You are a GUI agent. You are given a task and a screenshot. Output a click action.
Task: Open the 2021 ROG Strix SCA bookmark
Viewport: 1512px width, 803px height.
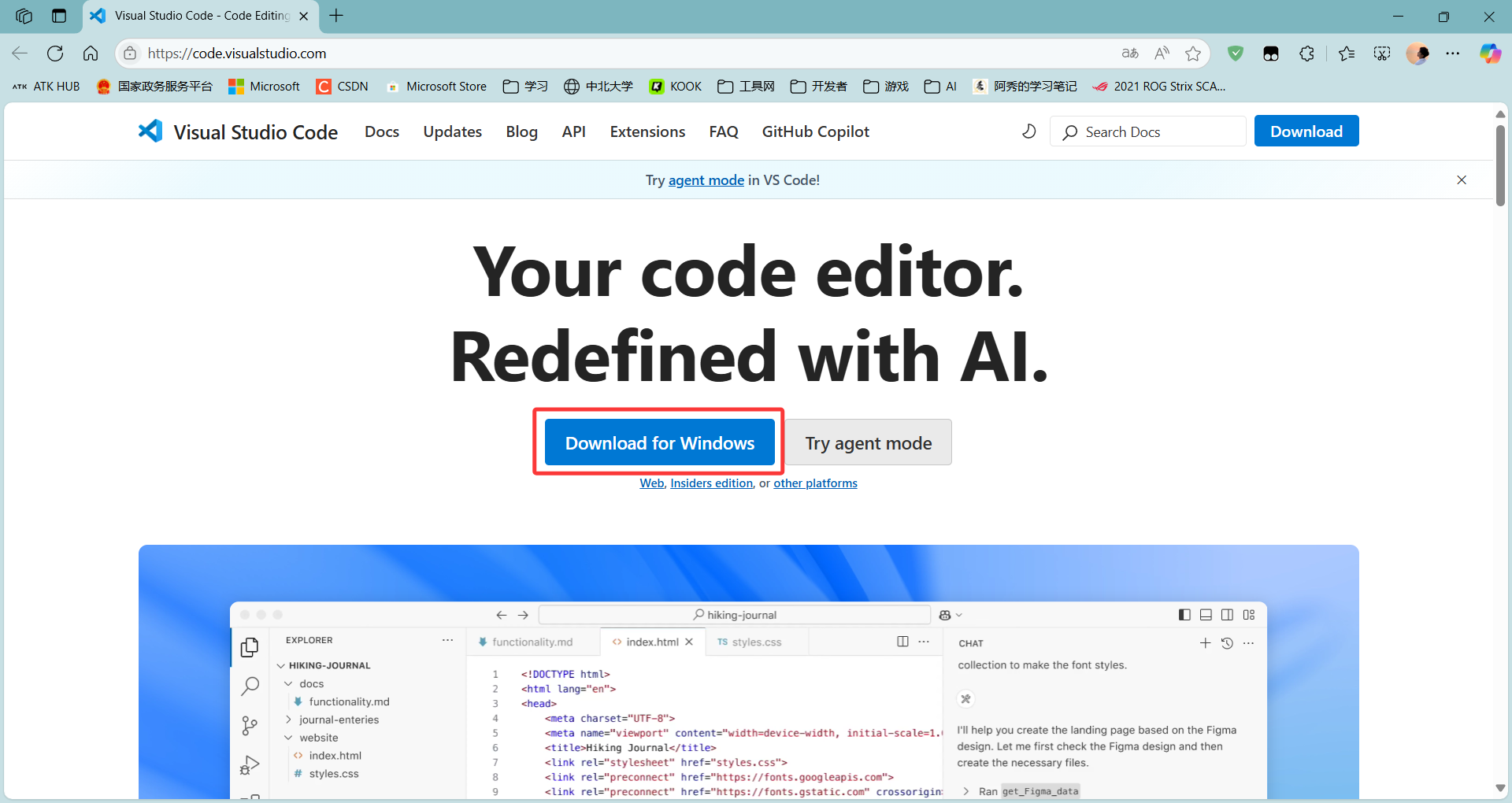click(x=1159, y=87)
